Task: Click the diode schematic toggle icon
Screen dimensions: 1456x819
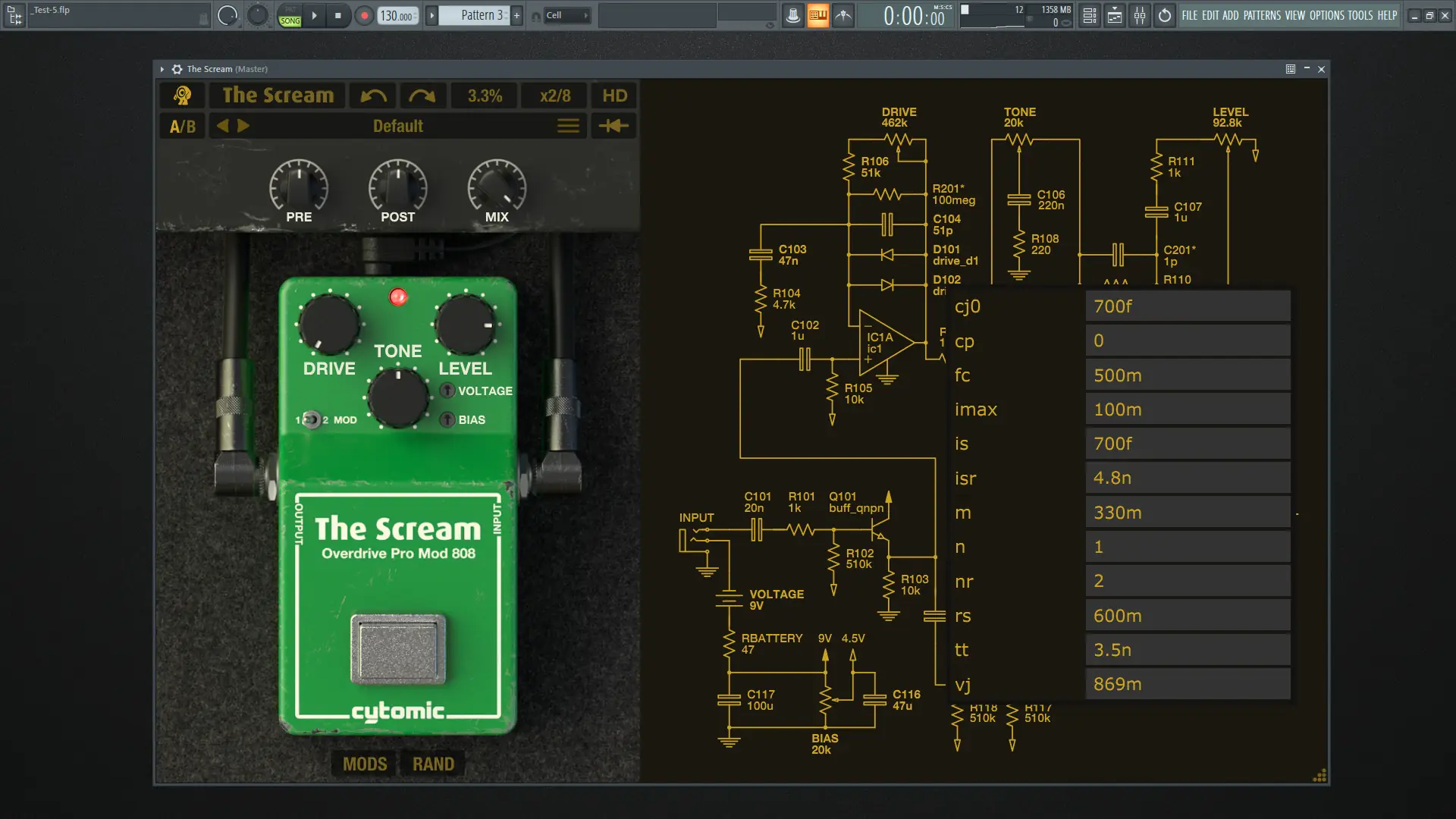Action: 613,126
